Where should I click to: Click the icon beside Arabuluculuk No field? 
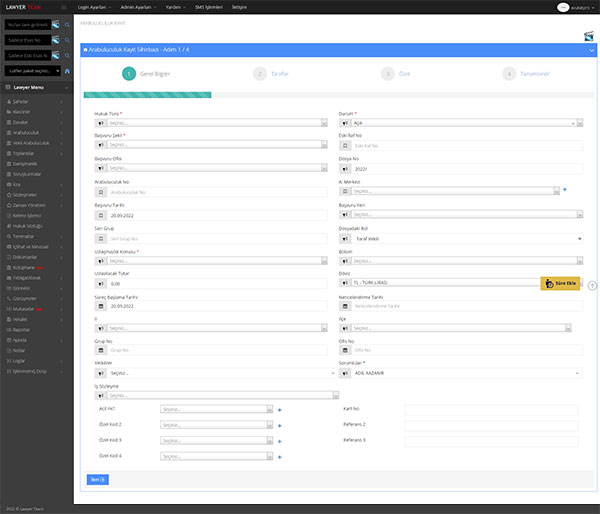tap(101, 192)
